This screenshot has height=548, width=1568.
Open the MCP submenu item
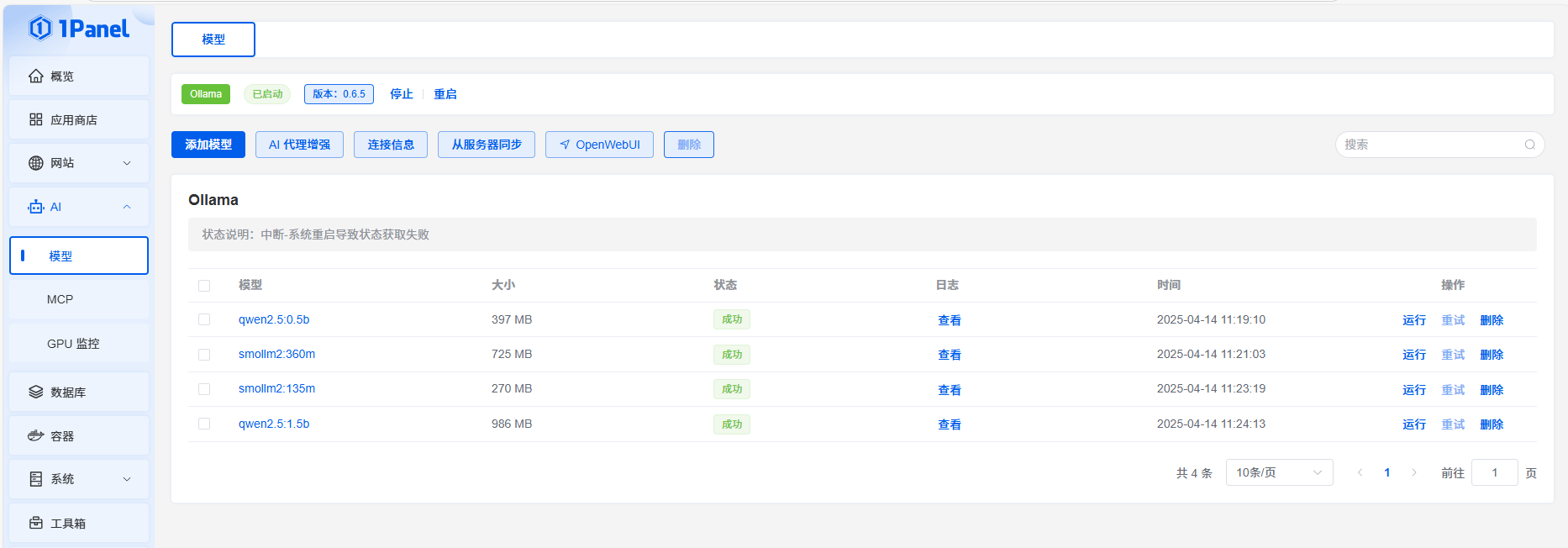[x=60, y=299]
